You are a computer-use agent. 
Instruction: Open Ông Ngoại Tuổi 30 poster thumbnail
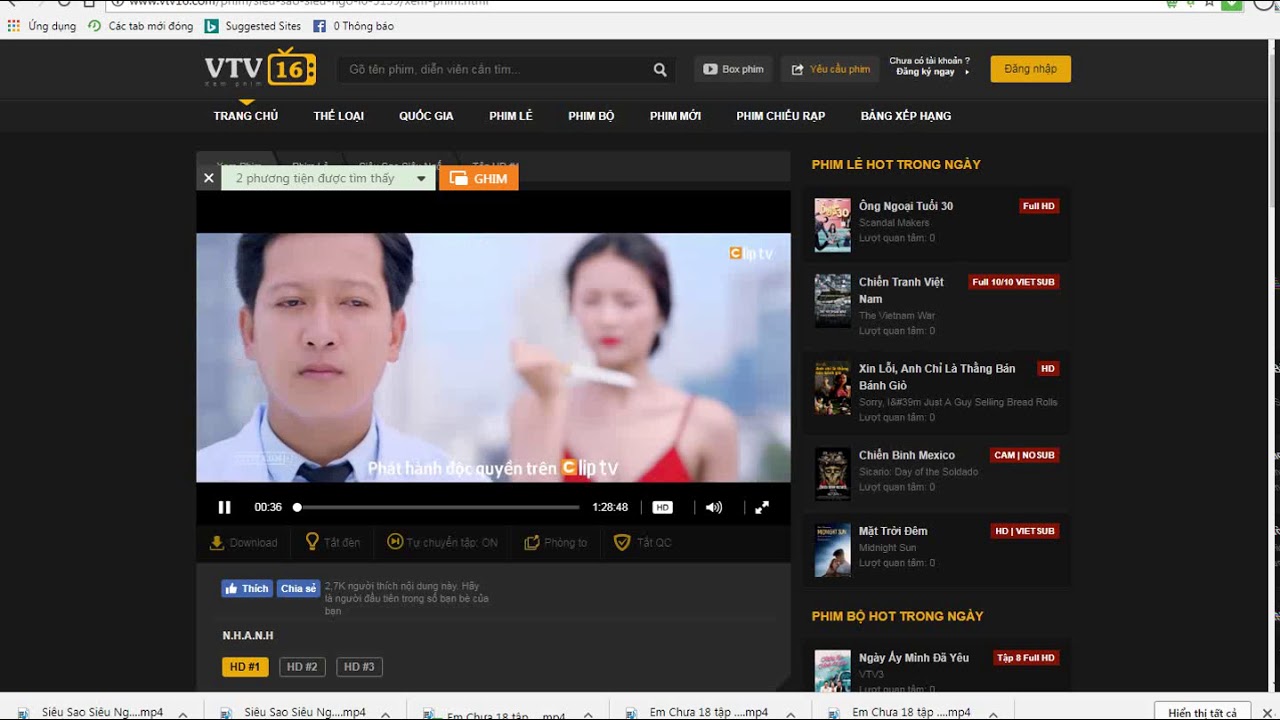click(832, 224)
